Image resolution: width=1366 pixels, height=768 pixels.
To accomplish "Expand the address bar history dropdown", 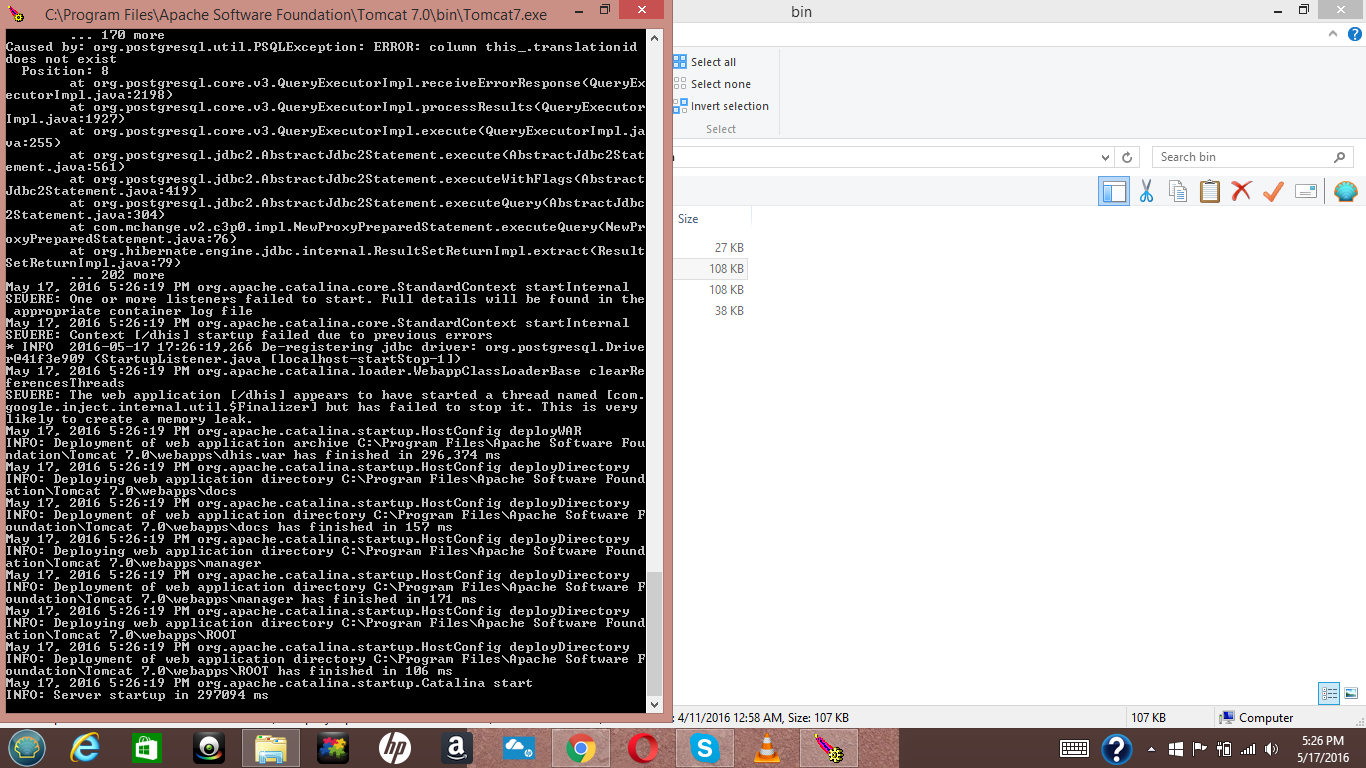I will (x=1105, y=157).
